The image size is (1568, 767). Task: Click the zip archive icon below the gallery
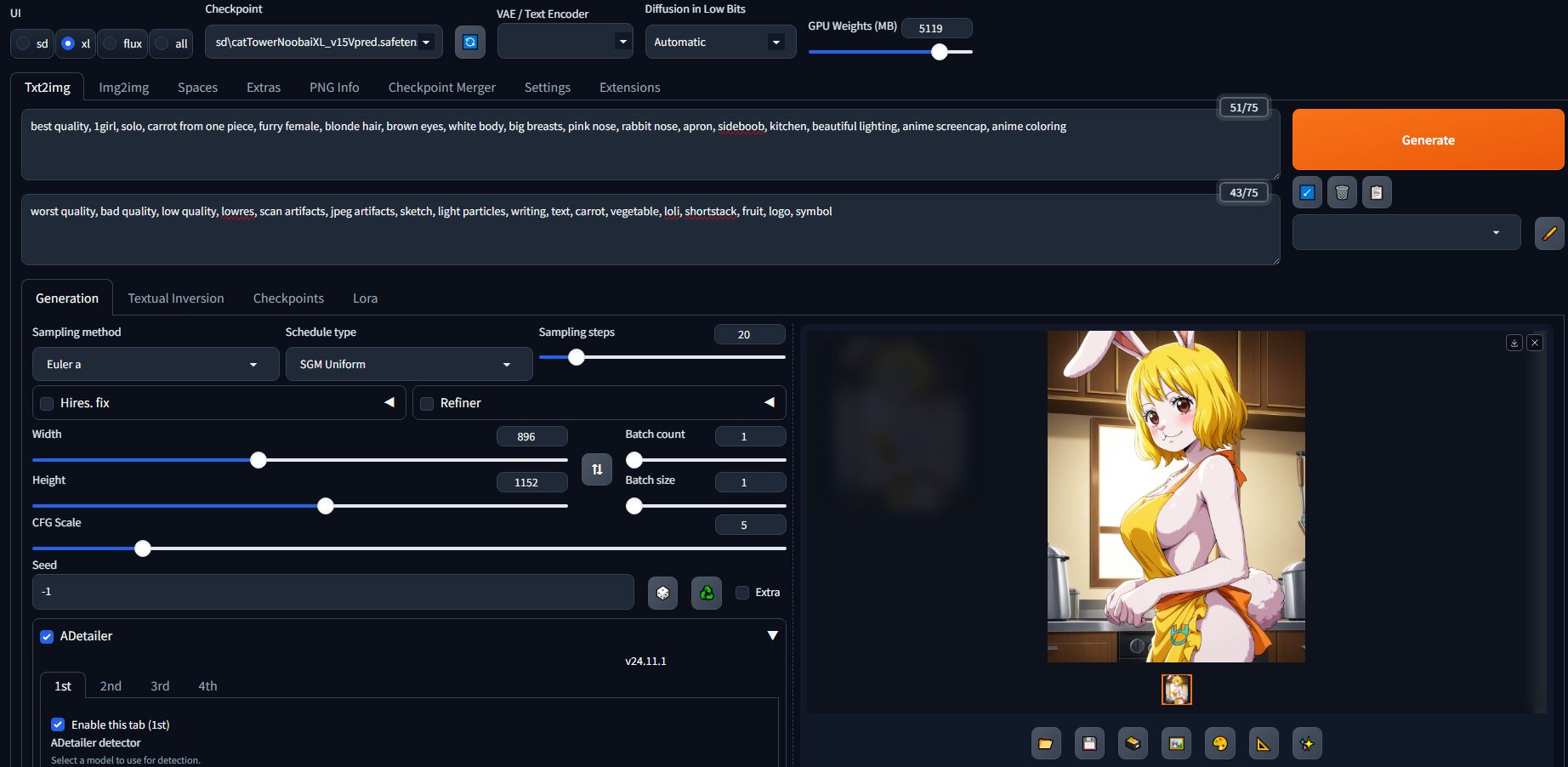pos(1133,744)
